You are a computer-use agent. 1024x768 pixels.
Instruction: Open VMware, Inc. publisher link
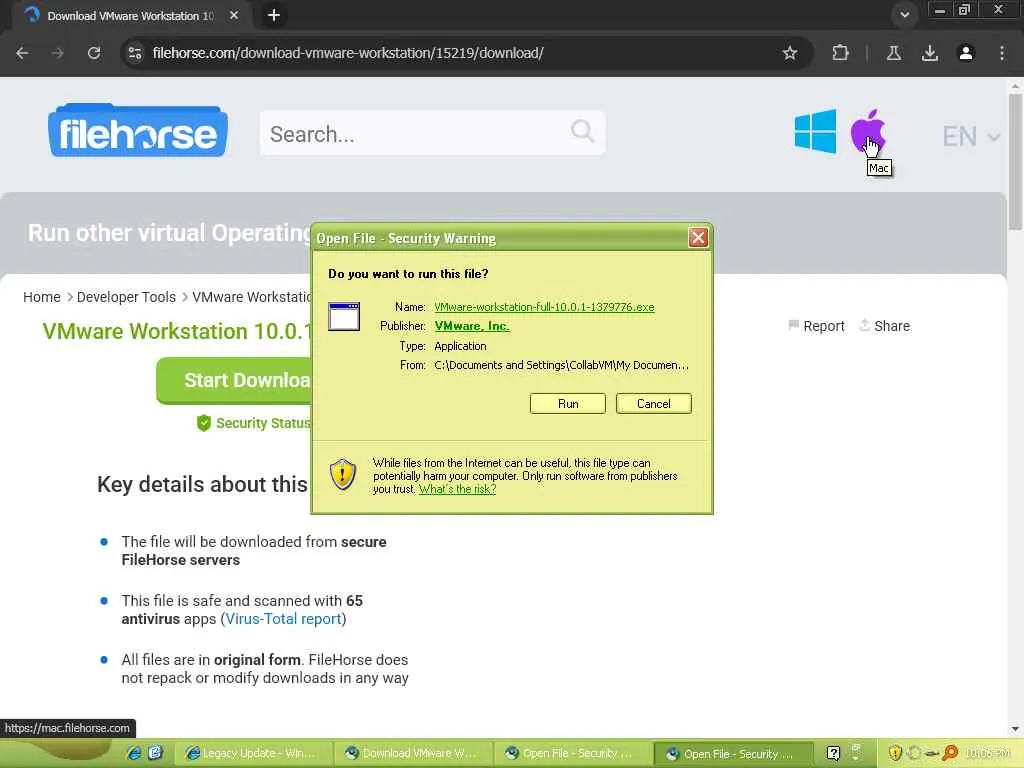pyautogui.click(x=472, y=326)
